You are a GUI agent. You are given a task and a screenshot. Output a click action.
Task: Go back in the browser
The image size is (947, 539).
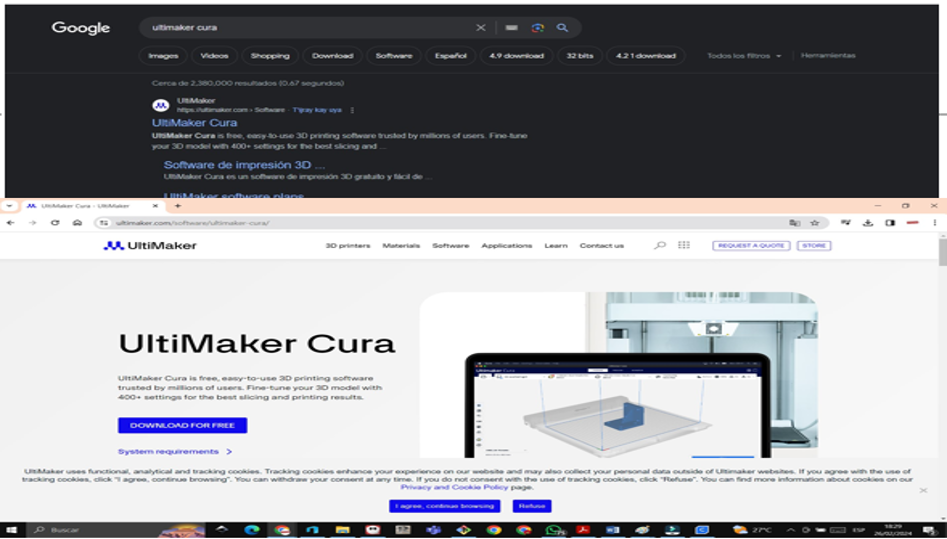pos(10,223)
